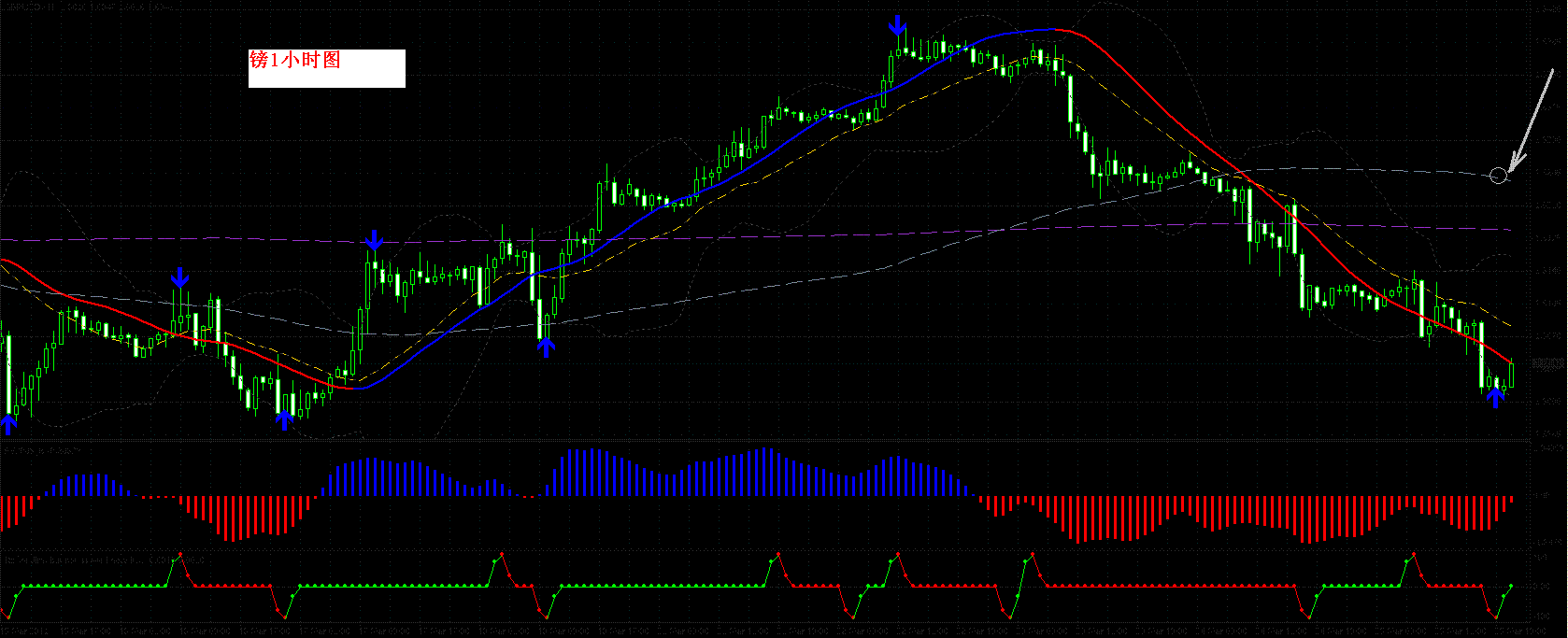Select the green-red dotted oscillator line subwindow

764,588
